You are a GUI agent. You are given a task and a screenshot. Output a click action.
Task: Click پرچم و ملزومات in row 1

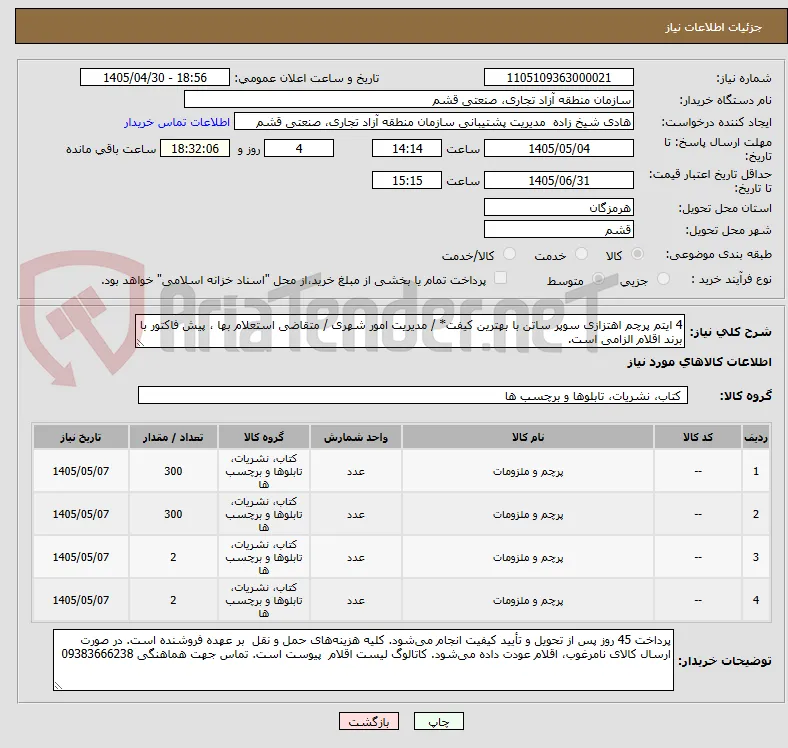[x=528, y=471]
